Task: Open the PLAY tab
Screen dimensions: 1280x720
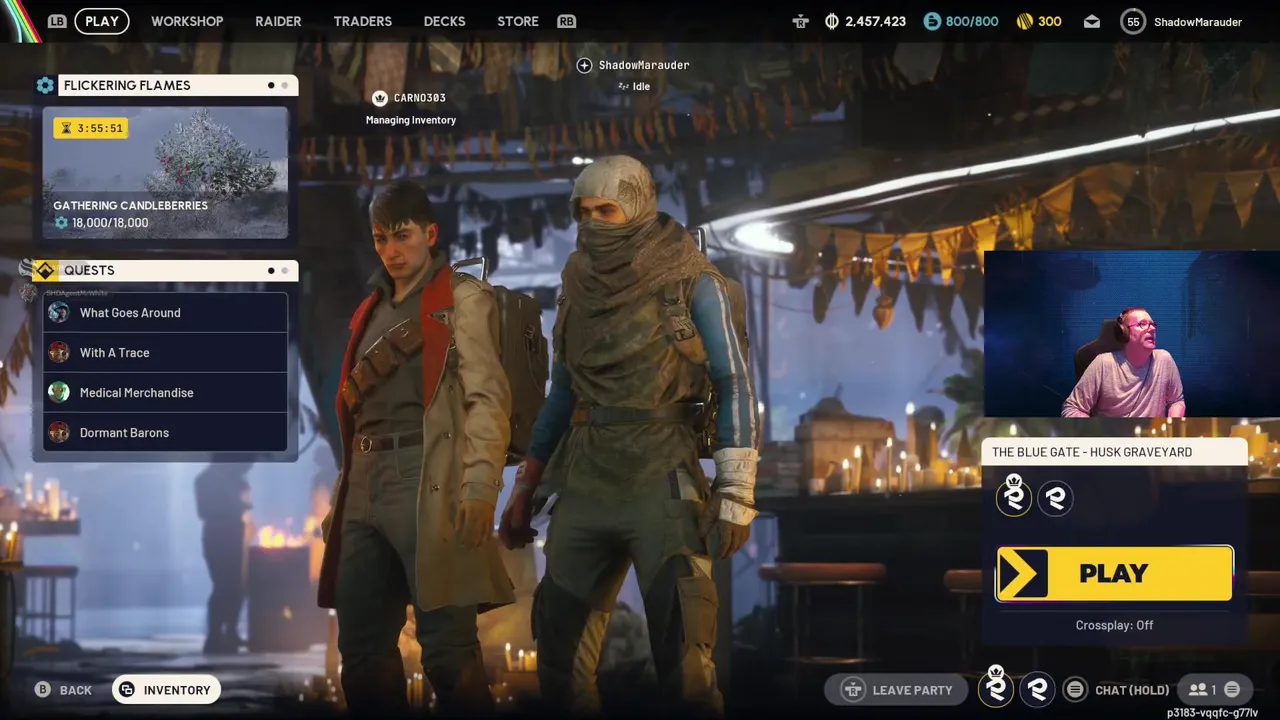Action: [101, 21]
